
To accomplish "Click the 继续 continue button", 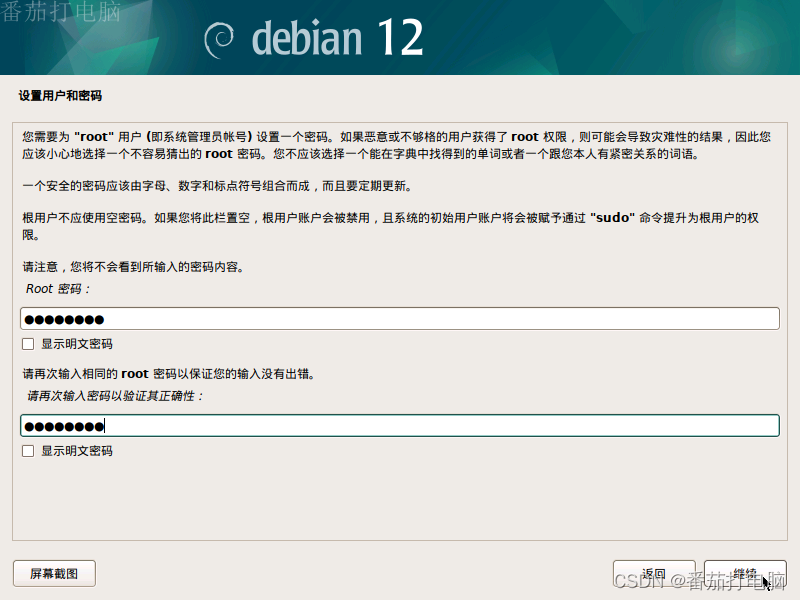I will [x=745, y=573].
